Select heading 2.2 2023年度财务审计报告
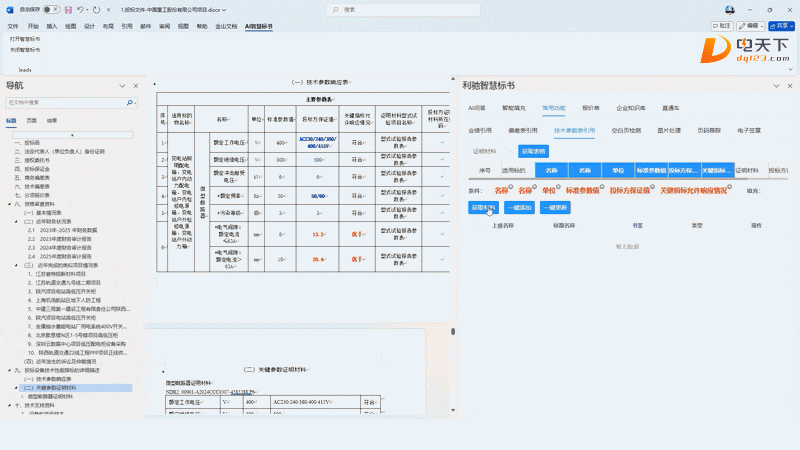 [60, 239]
